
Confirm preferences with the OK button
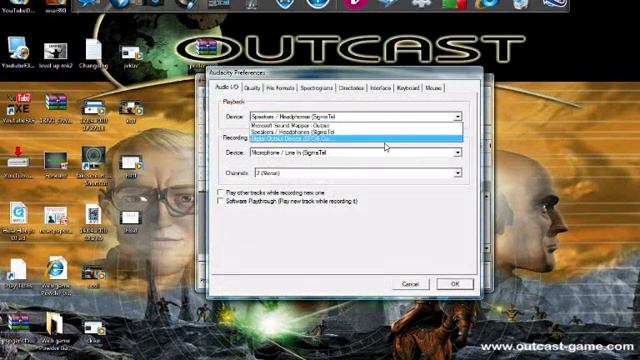pyautogui.click(x=455, y=284)
